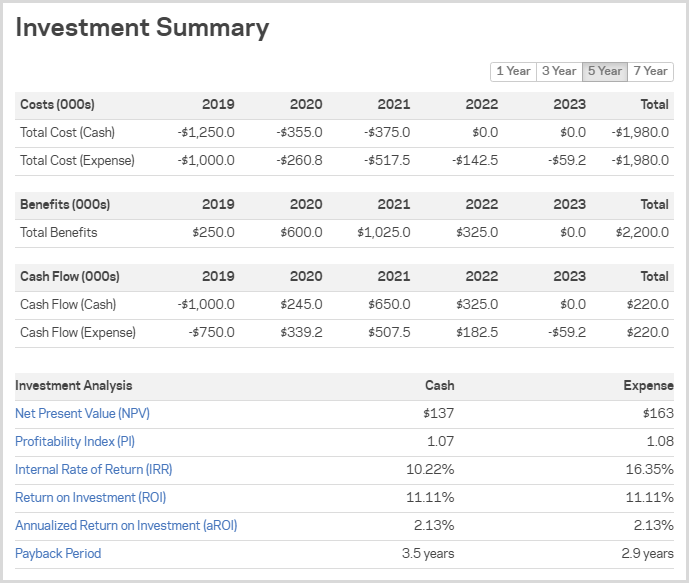The width and height of the screenshot is (689, 583).
Task: Click the Benefits (000s) table header
Action: [65, 204]
